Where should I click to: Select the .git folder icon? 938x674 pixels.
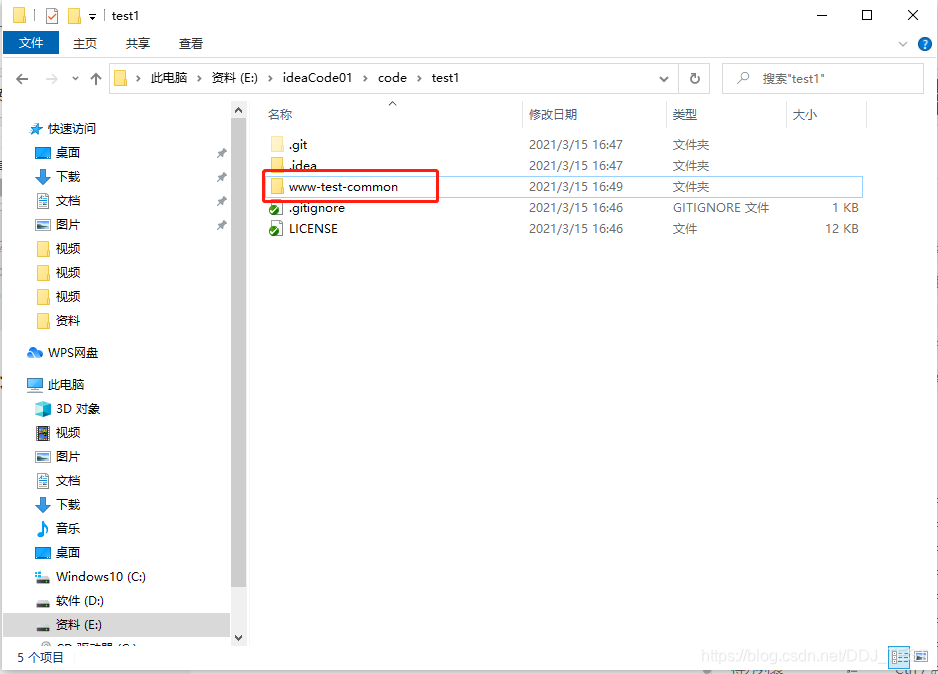276,144
